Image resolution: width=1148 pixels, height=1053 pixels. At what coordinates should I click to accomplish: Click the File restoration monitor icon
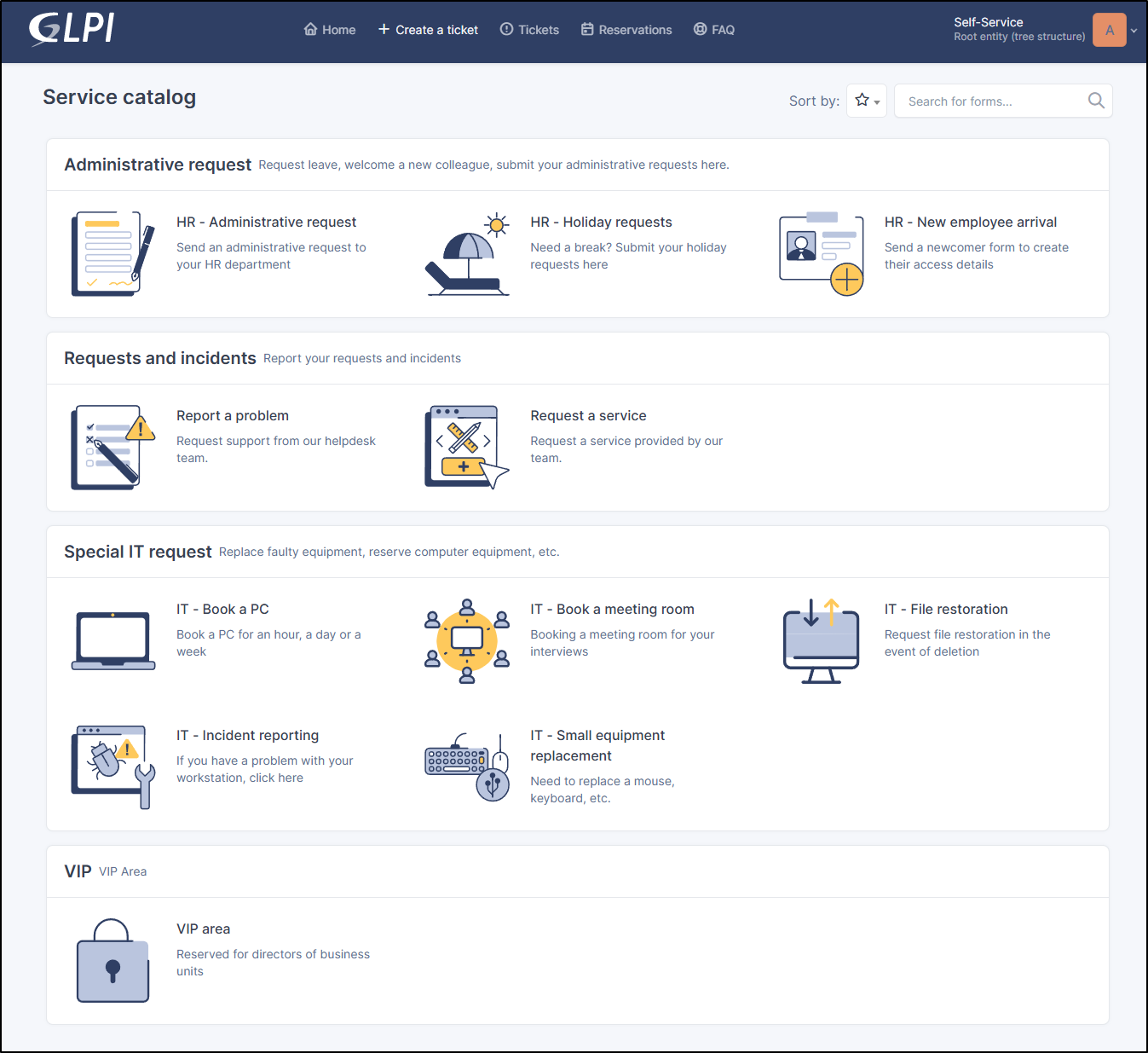click(x=820, y=640)
